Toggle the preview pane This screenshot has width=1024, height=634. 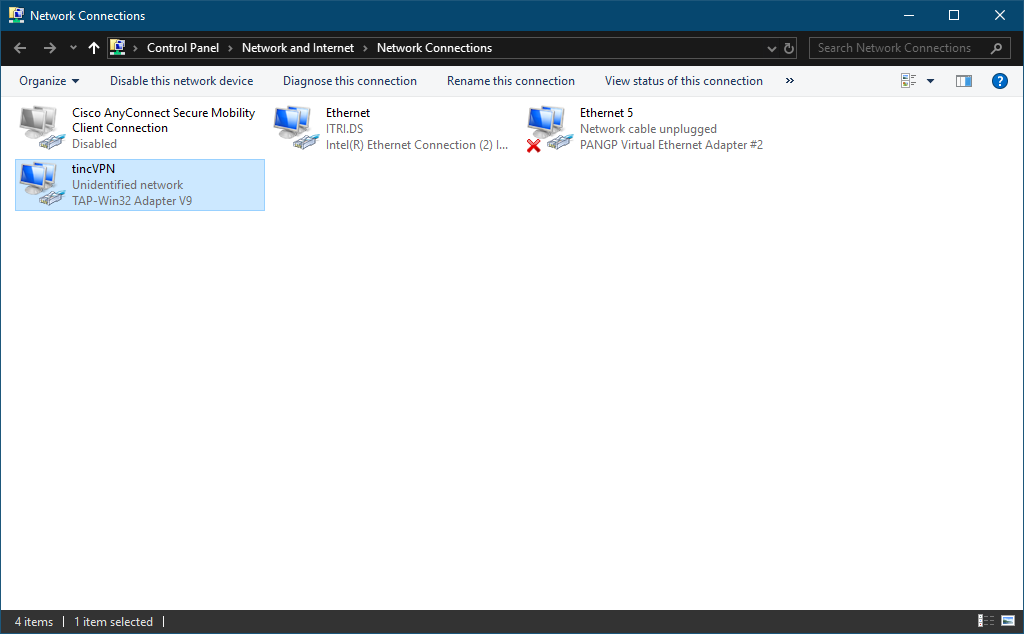click(963, 81)
